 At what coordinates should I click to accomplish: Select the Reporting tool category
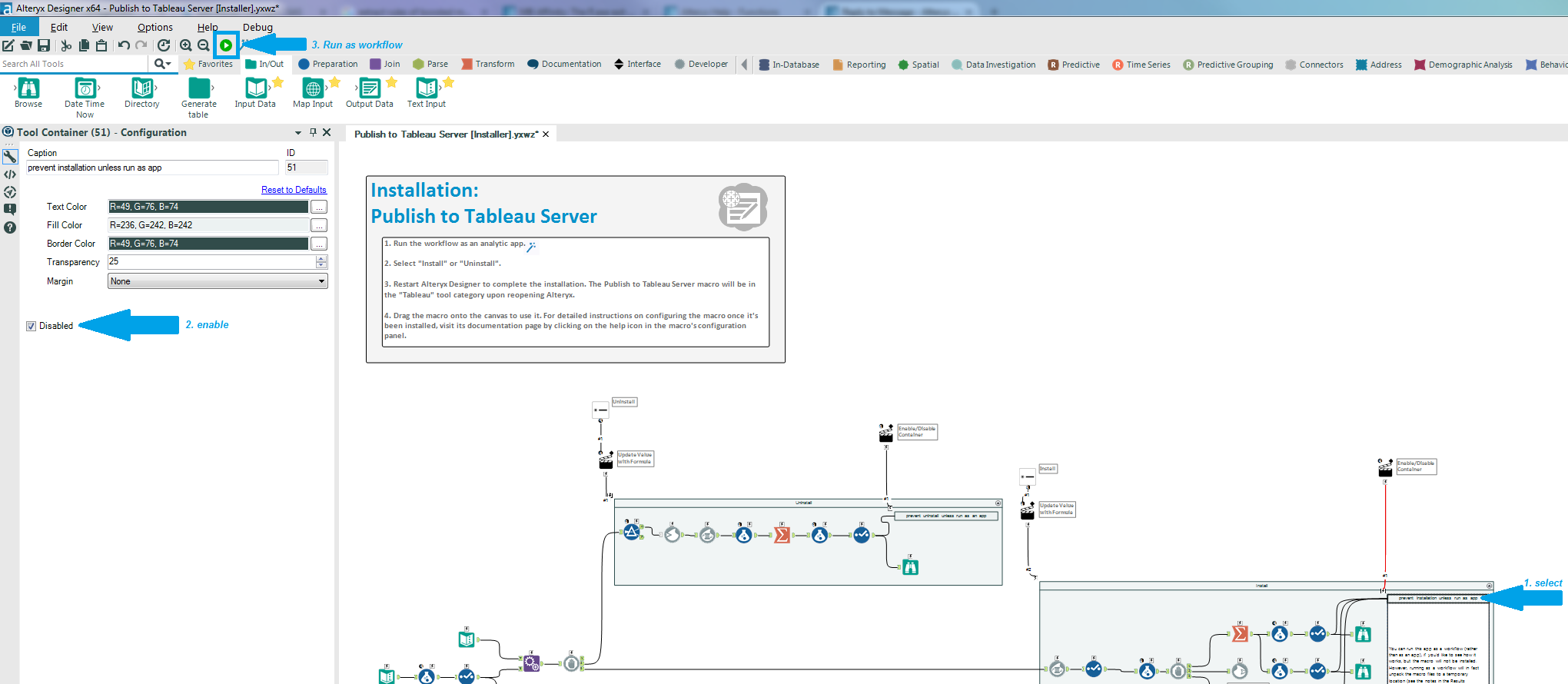(859, 65)
